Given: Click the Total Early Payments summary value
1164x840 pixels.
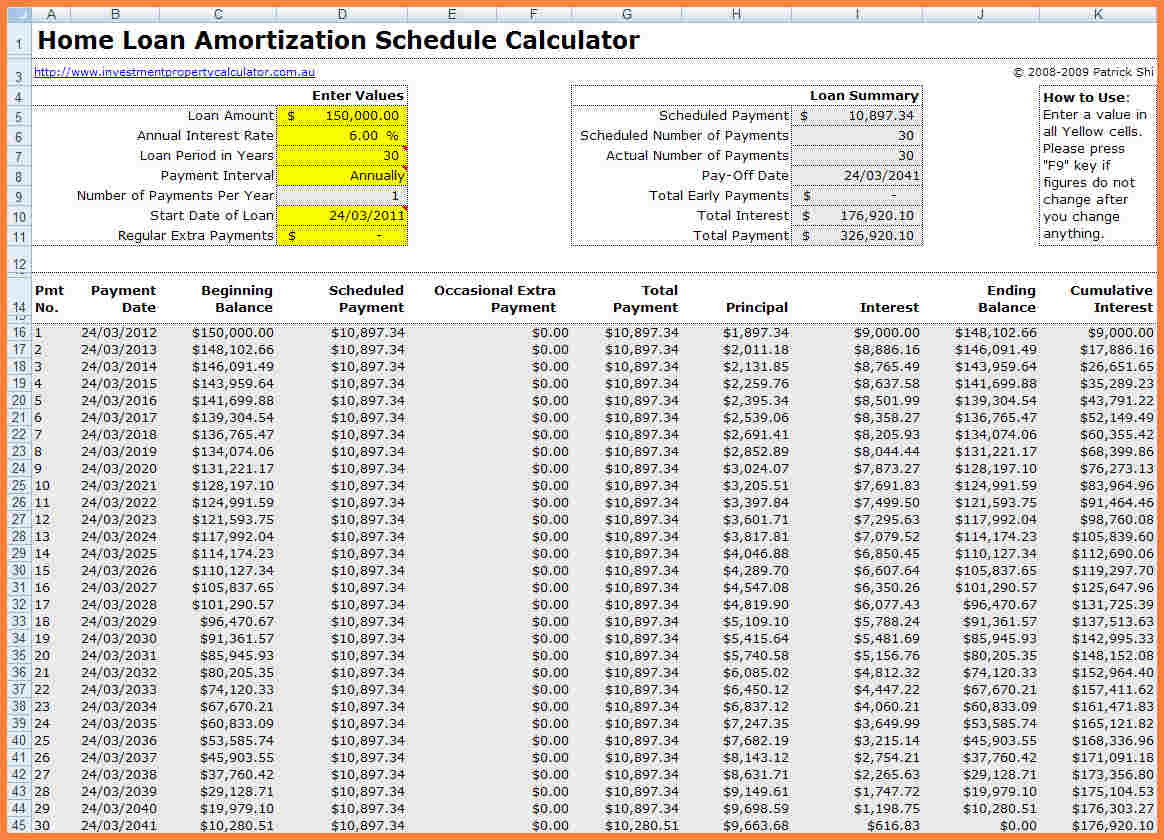Looking at the screenshot, I should tap(857, 196).
